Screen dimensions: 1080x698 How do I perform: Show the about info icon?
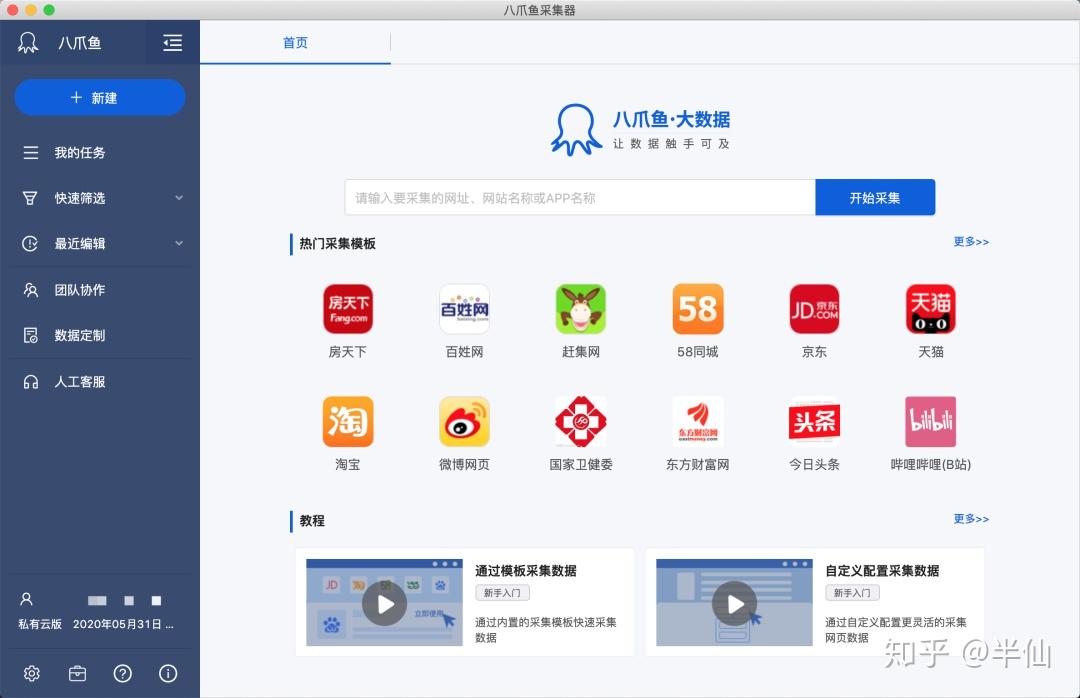coord(168,673)
